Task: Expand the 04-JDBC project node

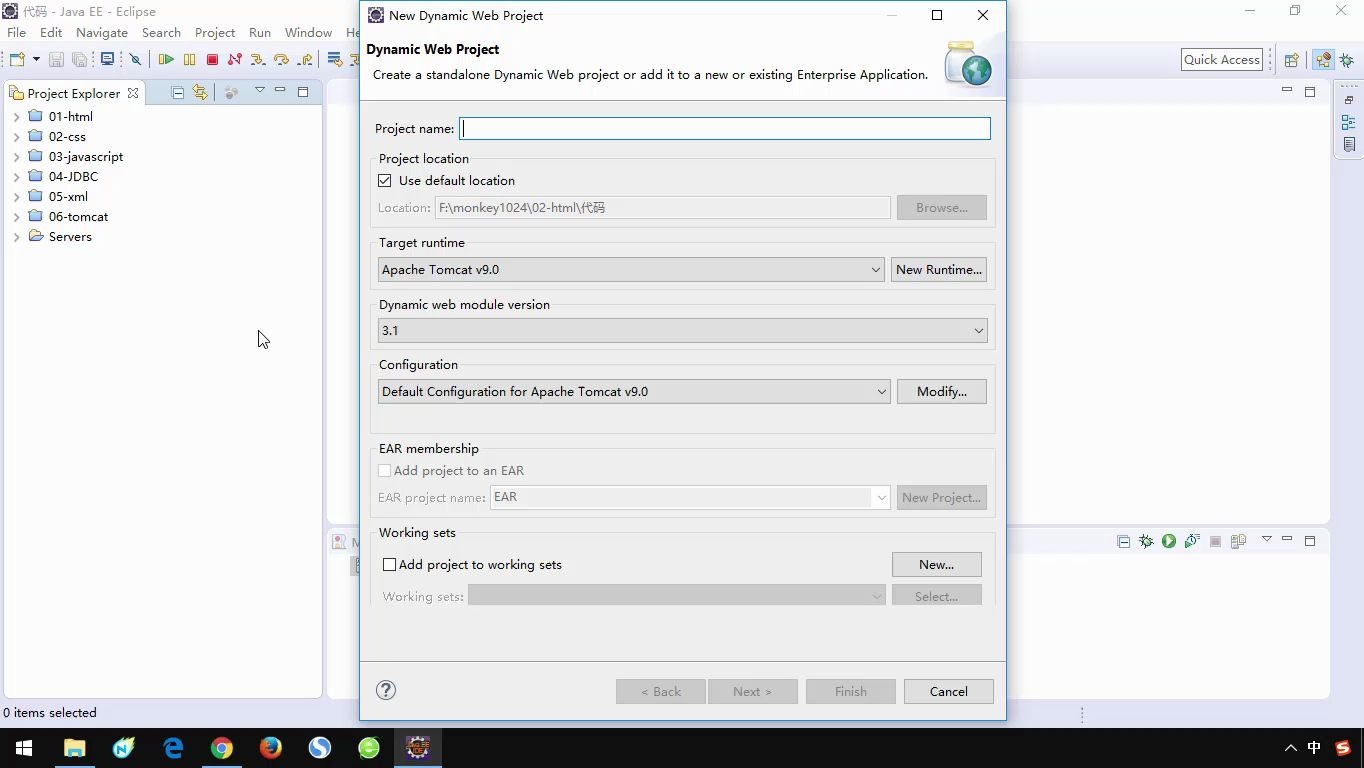Action: pos(16,177)
